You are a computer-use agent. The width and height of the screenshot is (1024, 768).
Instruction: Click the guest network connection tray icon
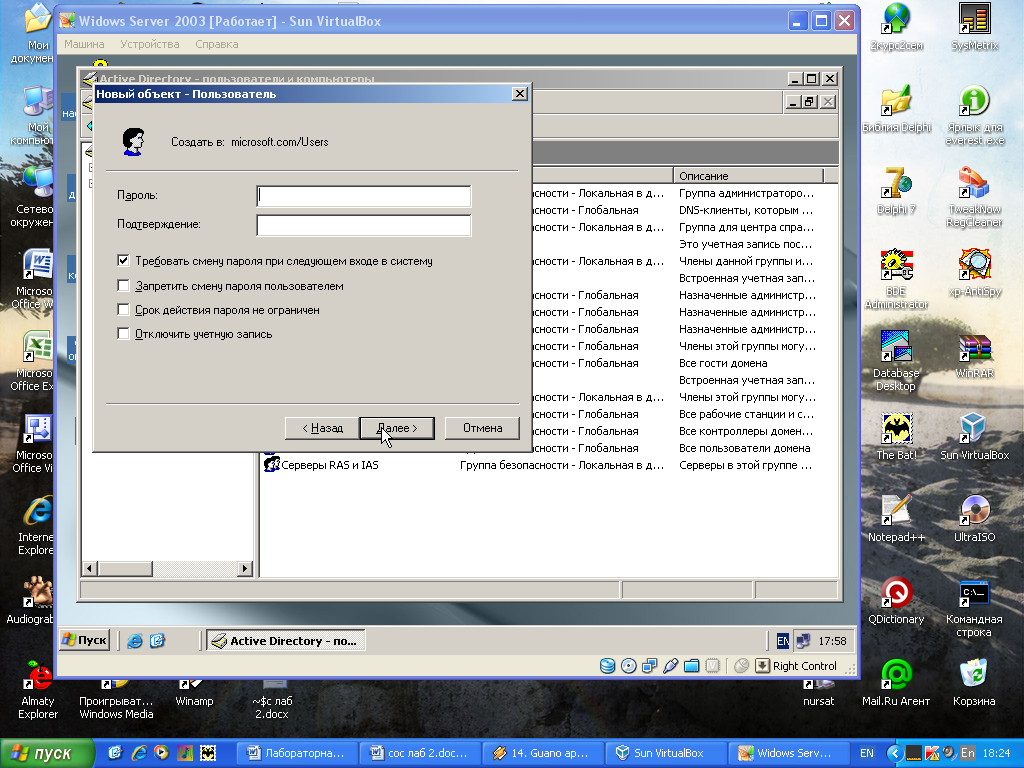[803, 641]
